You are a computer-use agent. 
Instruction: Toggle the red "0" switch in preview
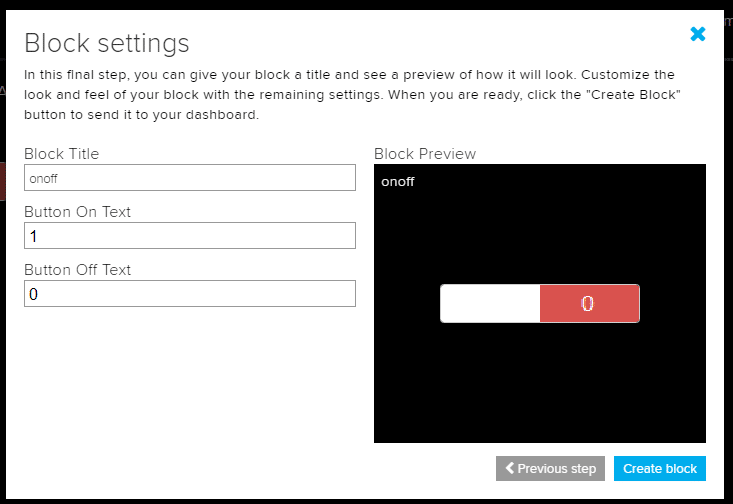tap(589, 304)
